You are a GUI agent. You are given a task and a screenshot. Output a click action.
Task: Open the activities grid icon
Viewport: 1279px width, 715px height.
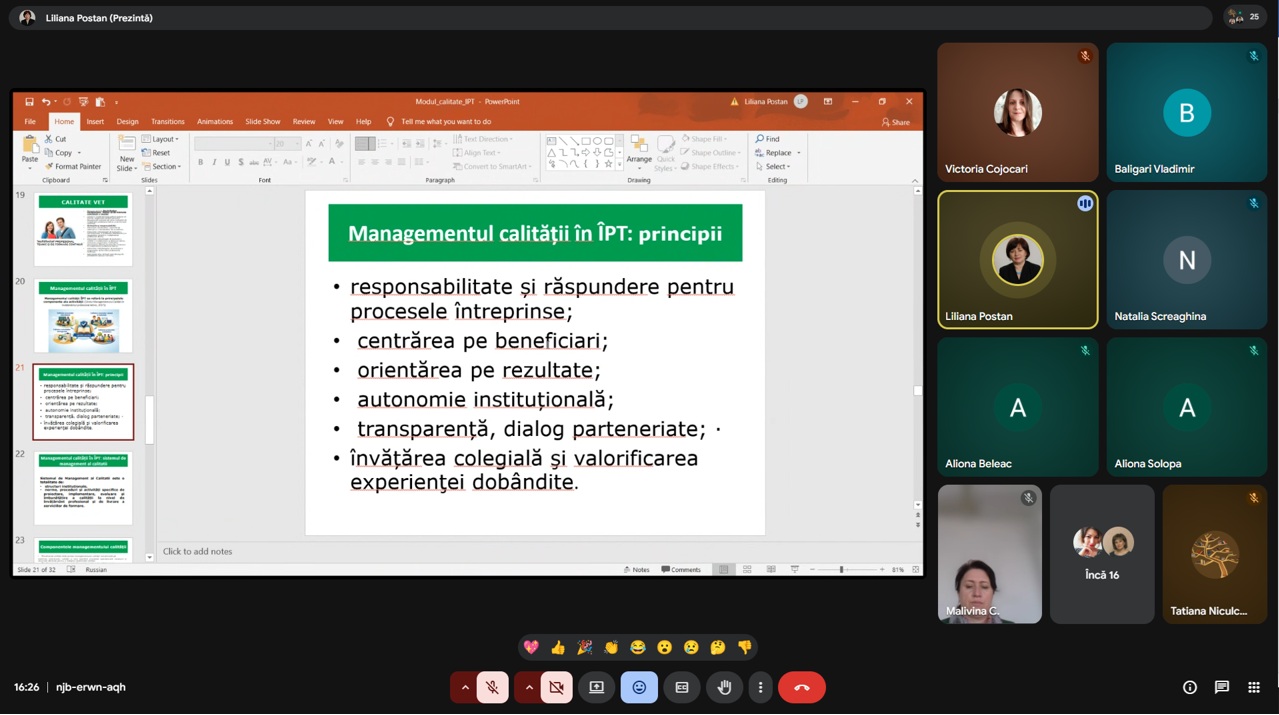[x=1253, y=688]
